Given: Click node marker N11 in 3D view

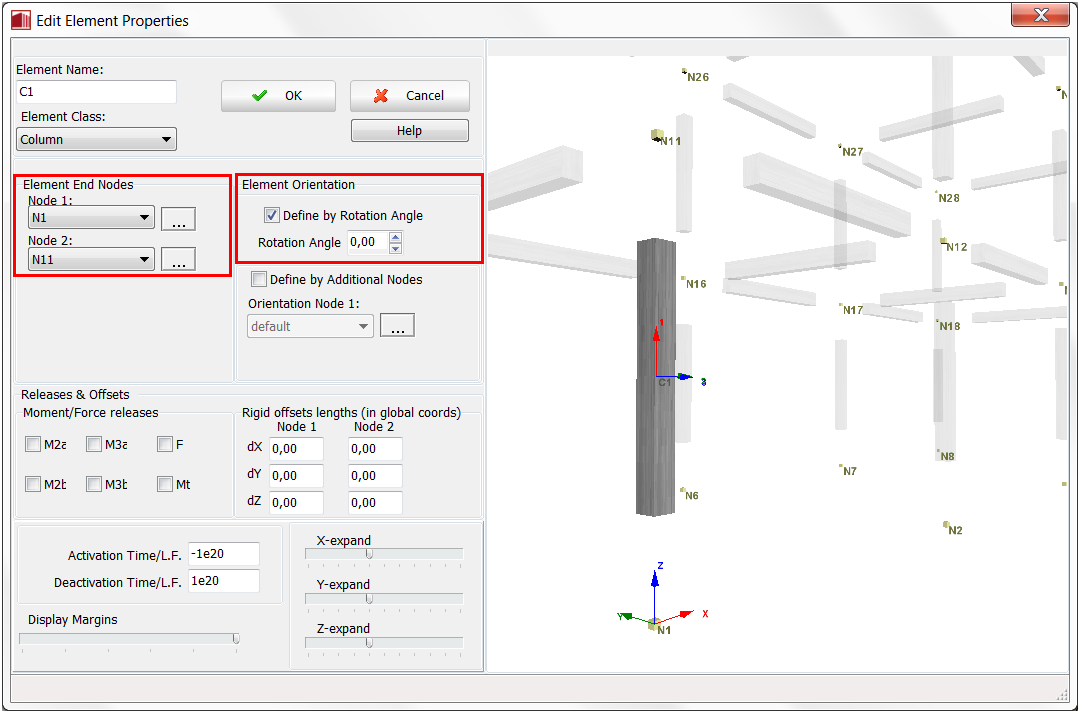Looking at the screenshot, I should pyautogui.click(x=657, y=136).
